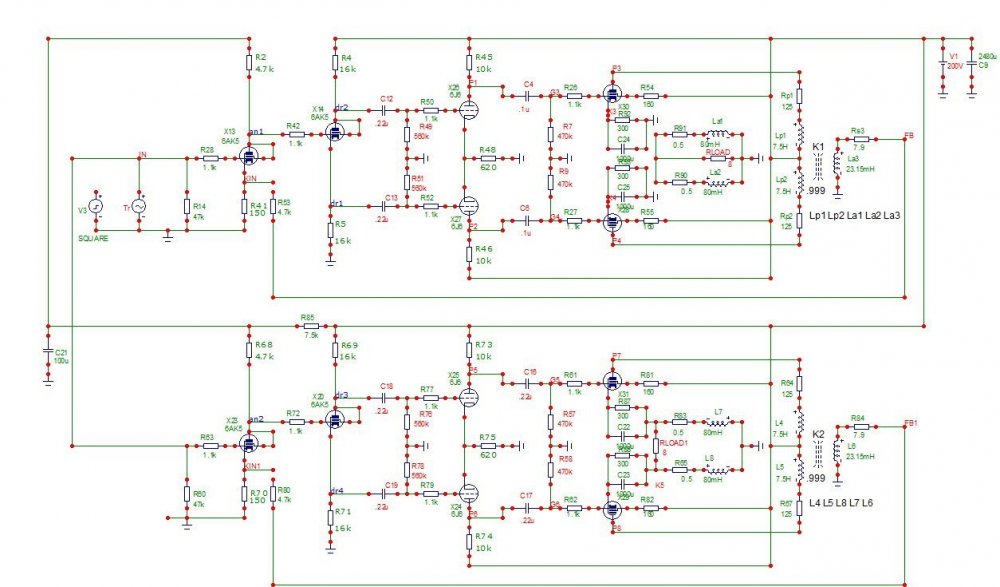Select resistor R48 620
Image resolution: width=1000 pixels, height=587 pixels.
click(487, 158)
